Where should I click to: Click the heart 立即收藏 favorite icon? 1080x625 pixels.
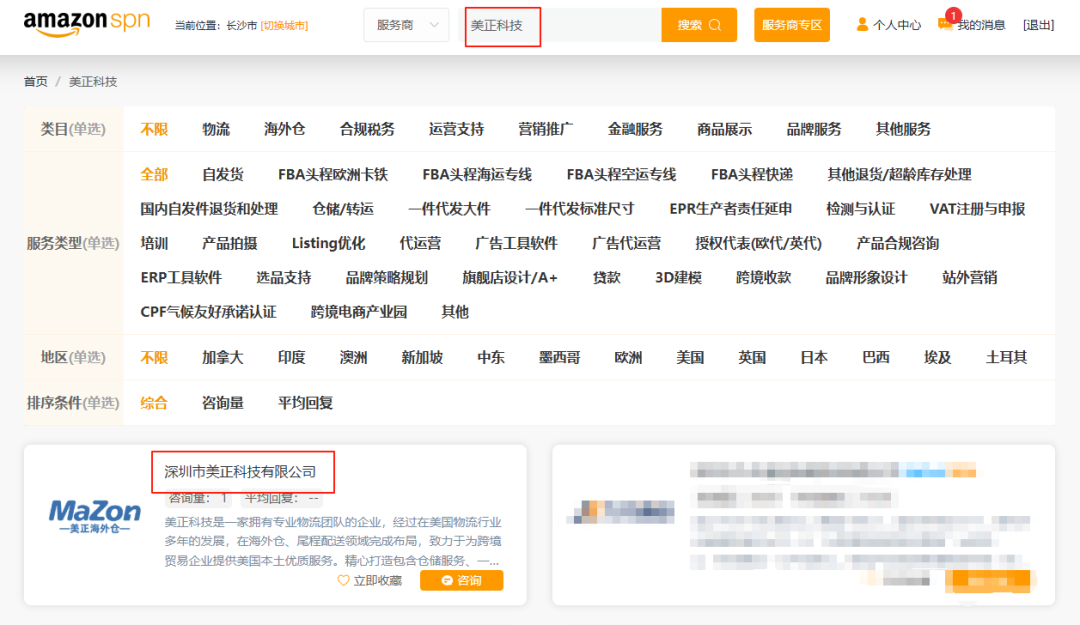(343, 580)
